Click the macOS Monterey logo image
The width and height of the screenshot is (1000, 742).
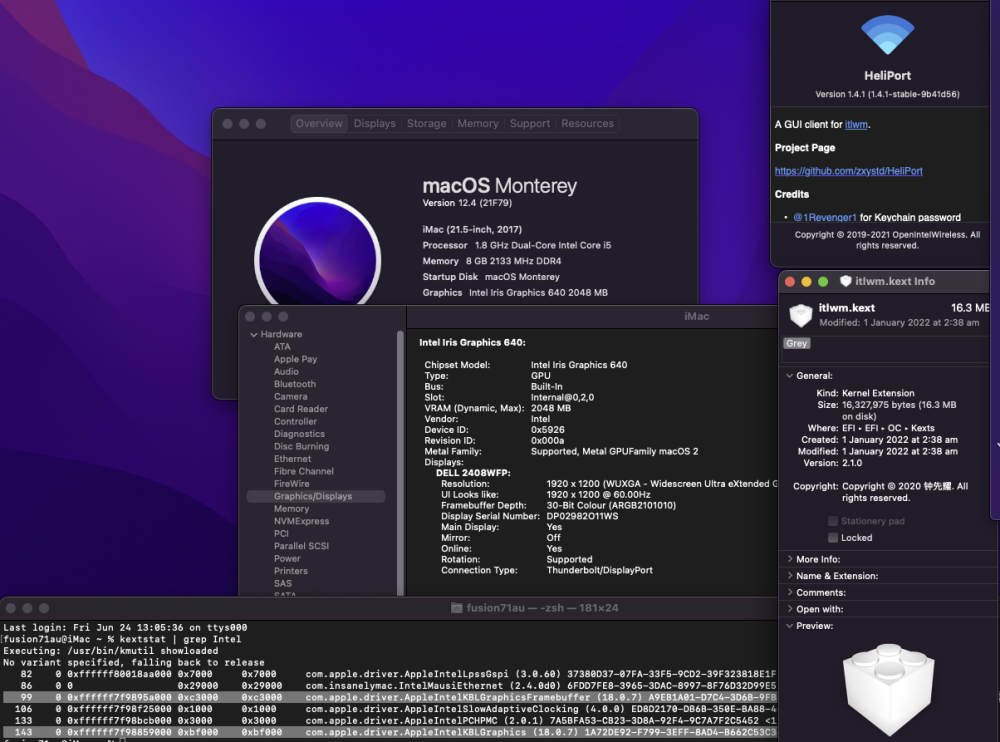click(x=318, y=252)
